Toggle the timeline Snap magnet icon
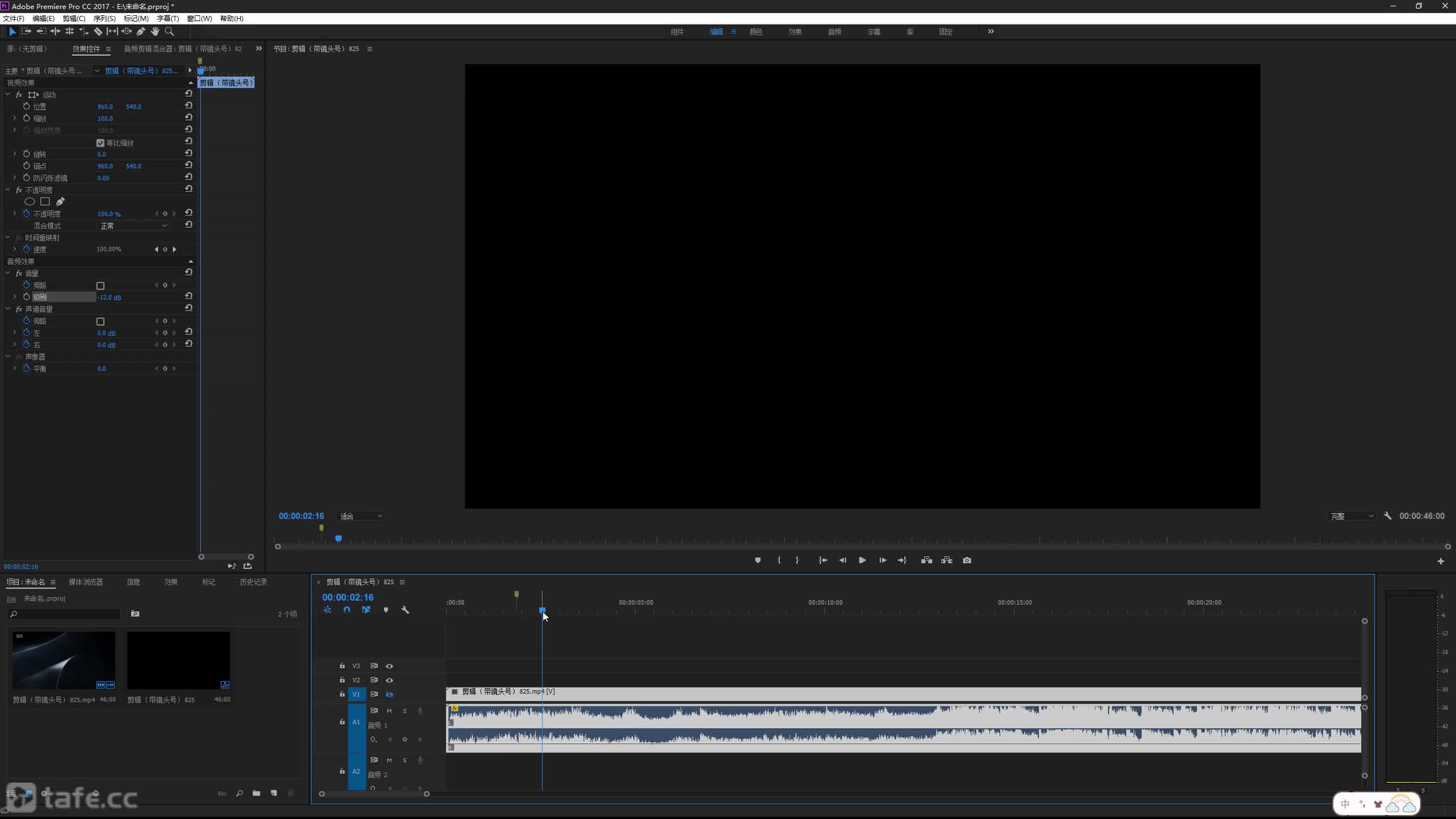The width and height of the screenshot is (1456, 819). pyautogui.click(x=347, y=610)
